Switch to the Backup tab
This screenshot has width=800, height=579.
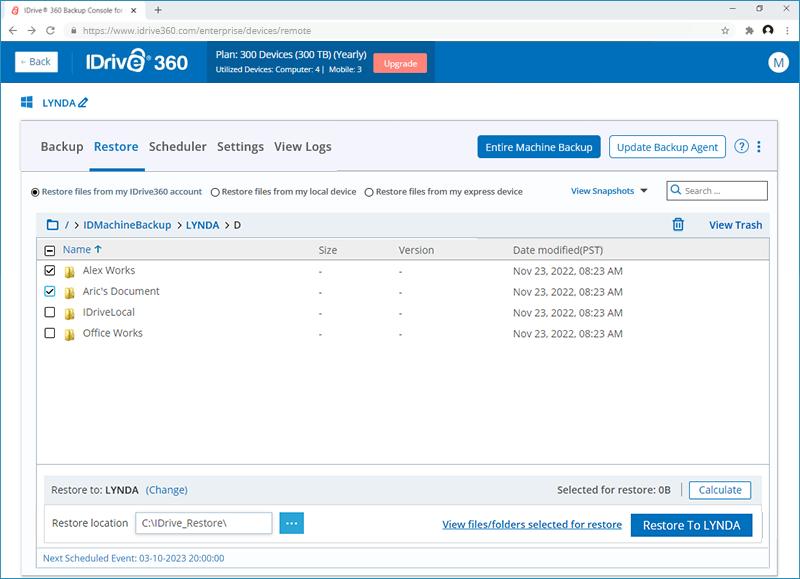point(62,147)
